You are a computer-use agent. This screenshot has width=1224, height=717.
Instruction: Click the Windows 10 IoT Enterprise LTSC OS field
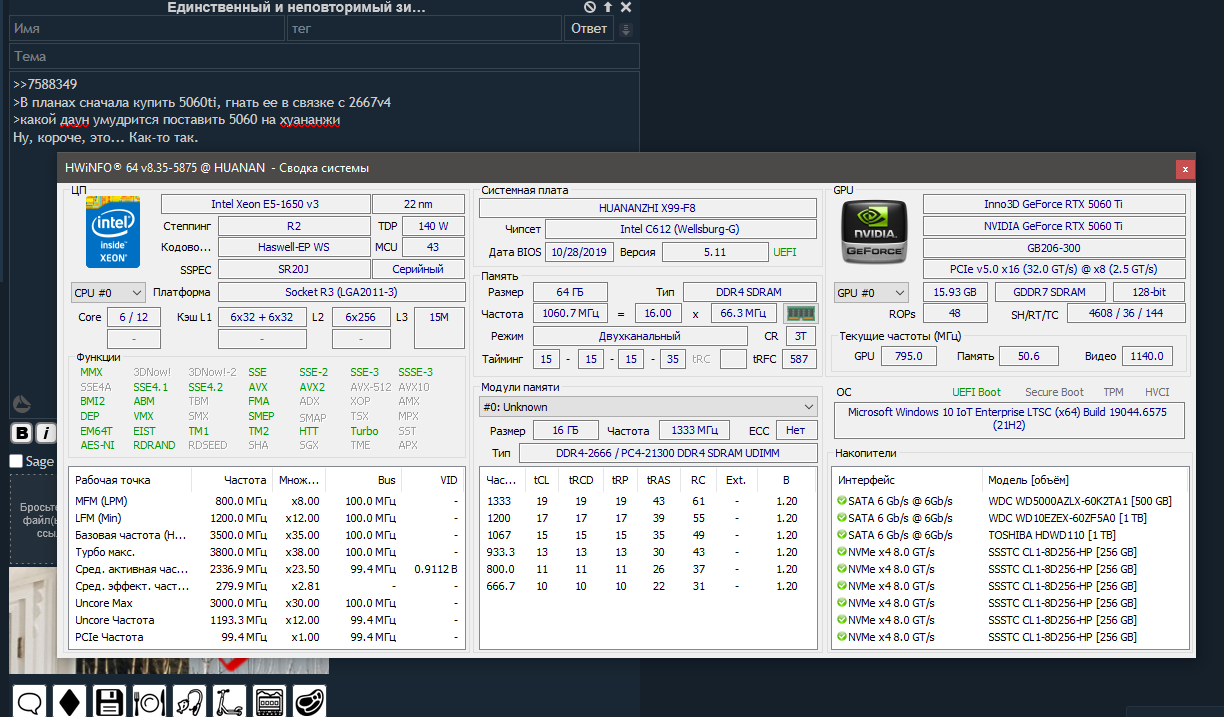click(1009, 419)
